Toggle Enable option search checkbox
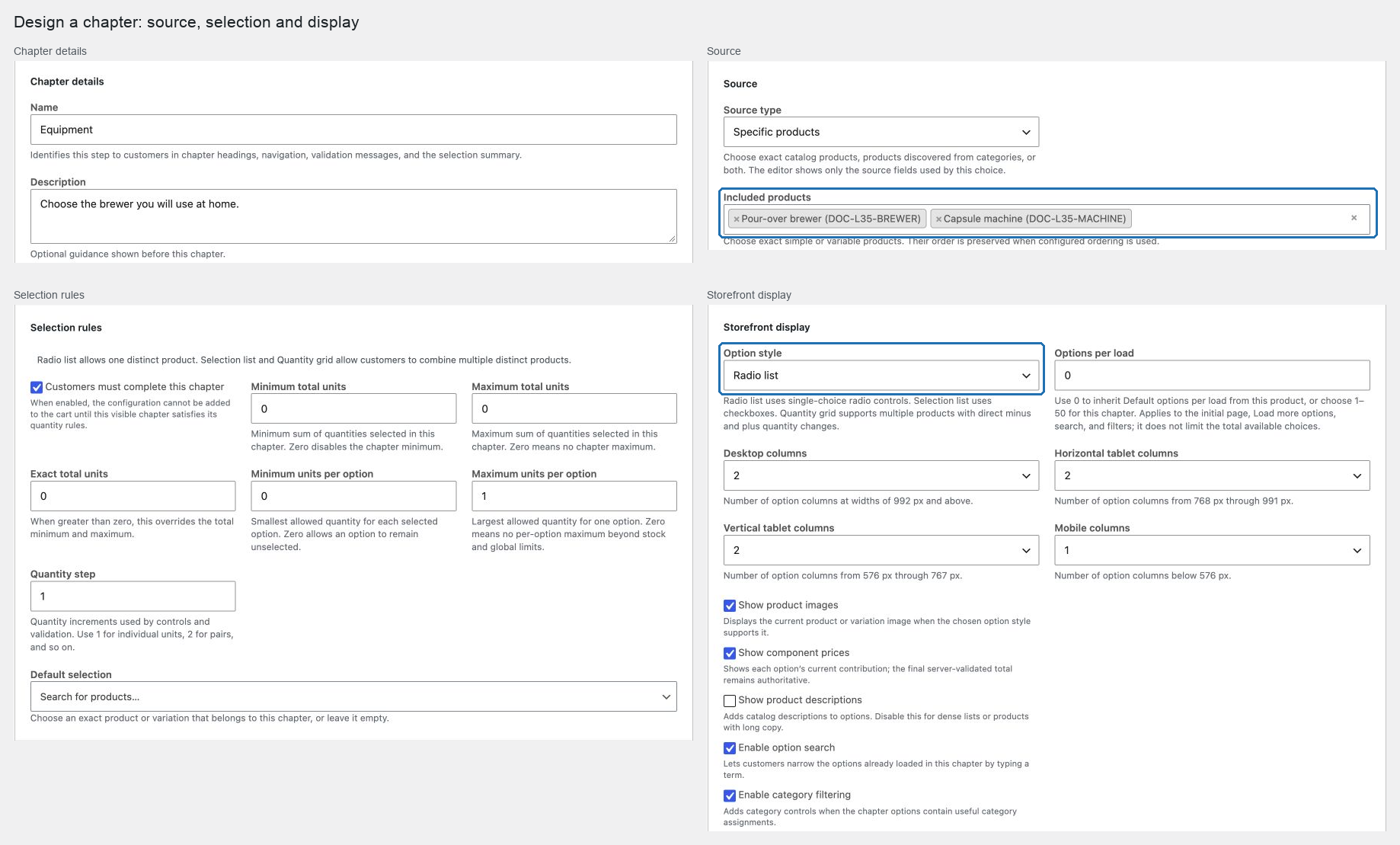This screenshot has height=845, width=1400. (x=730, y=748)
